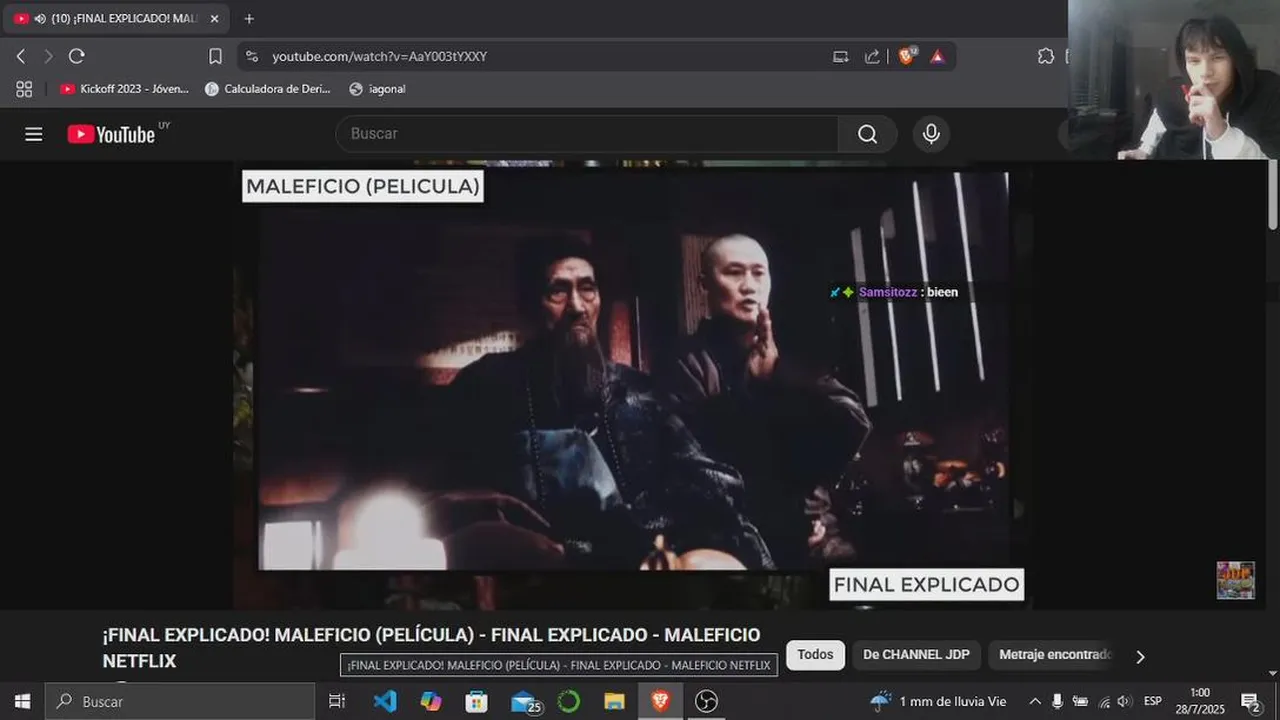Open OBS Studio from taskbar
The width and height of the screenshot is (1280, 720).
706,701
